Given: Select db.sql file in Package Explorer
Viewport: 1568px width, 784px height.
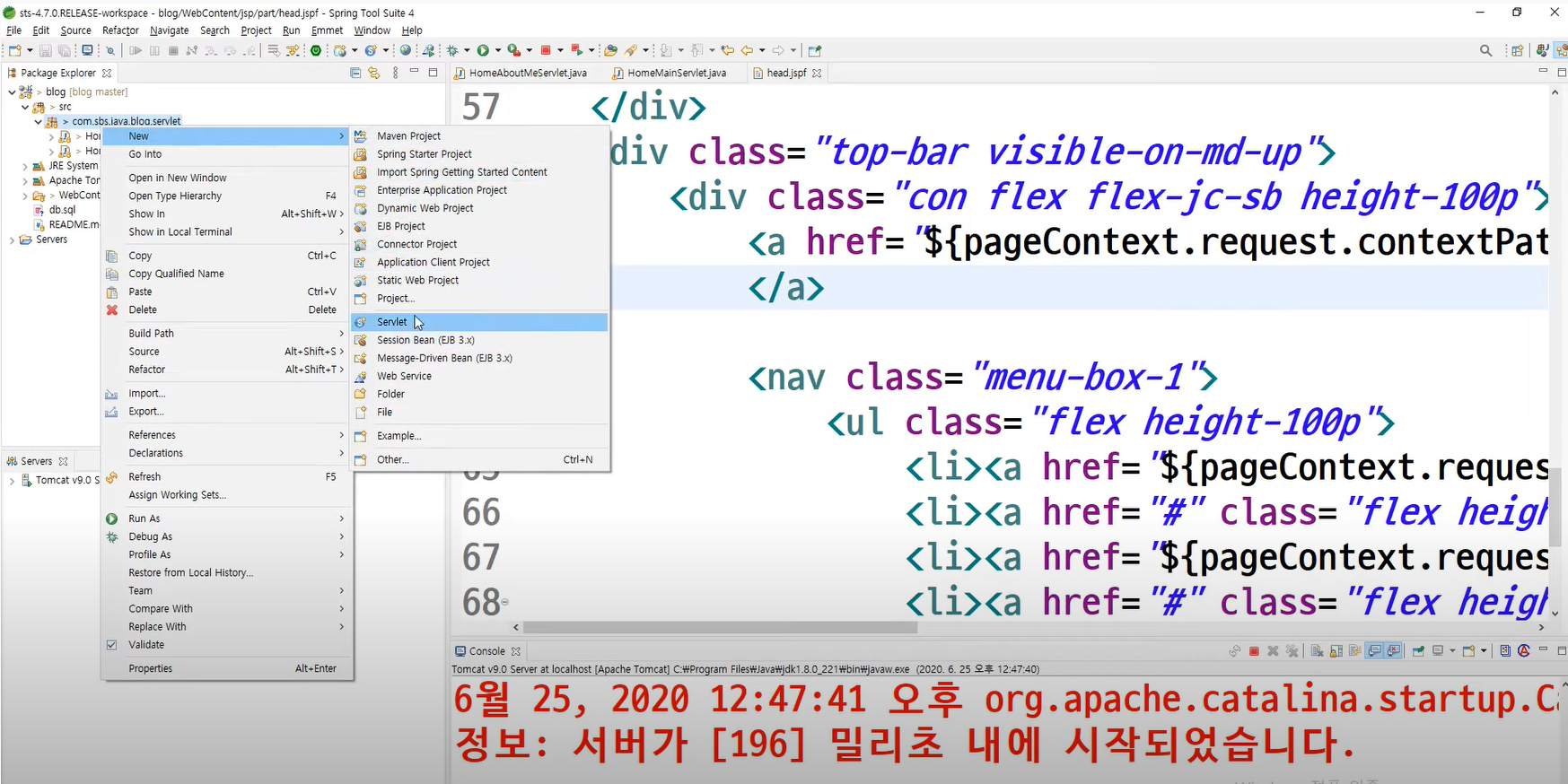Looking at the screenshot, I should click(62, 210).
